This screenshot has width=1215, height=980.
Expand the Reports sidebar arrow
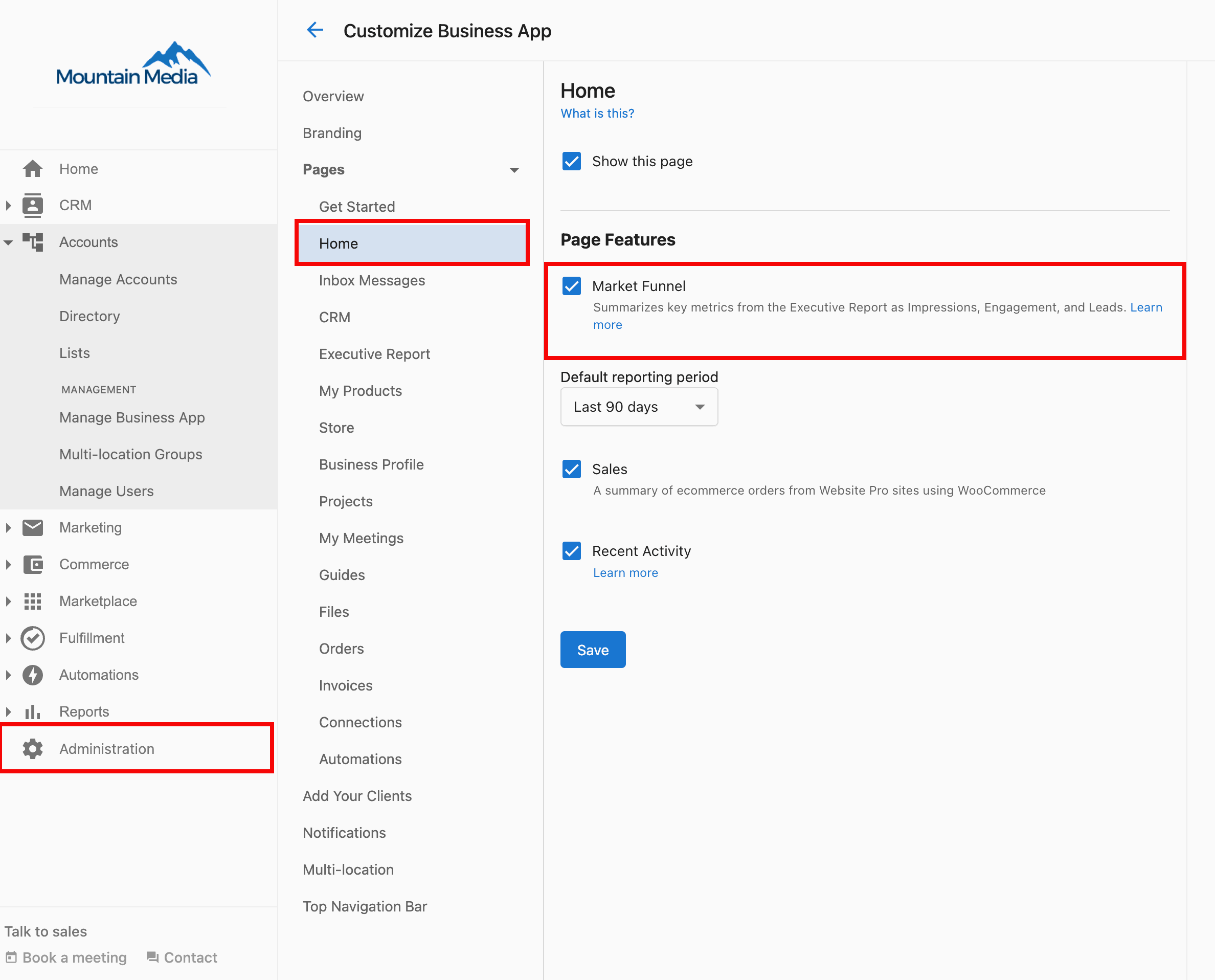8,711
